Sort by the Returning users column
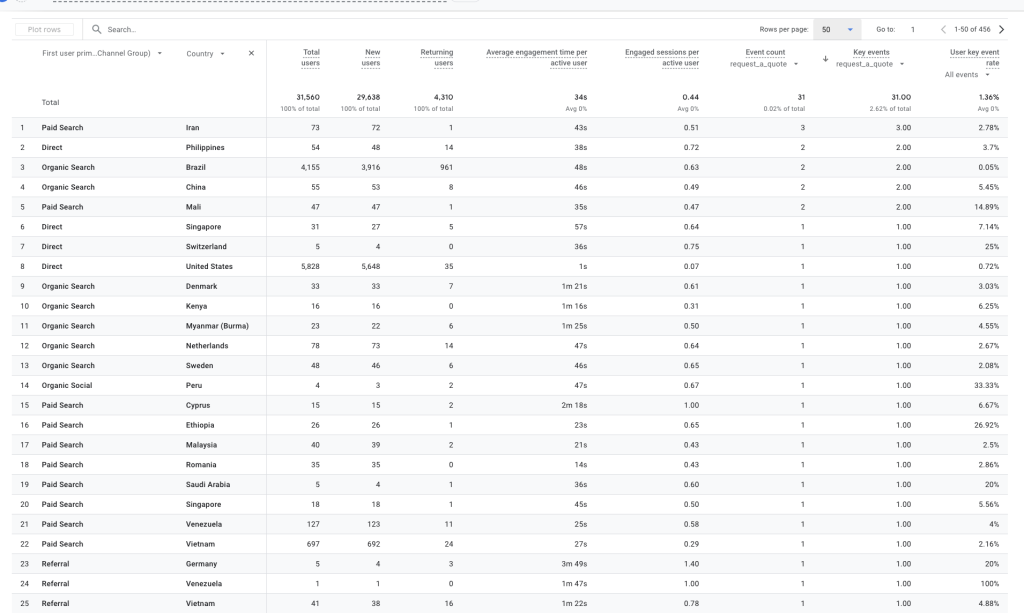This screenshot has height=613, width=1024. (x=436, y=58)
